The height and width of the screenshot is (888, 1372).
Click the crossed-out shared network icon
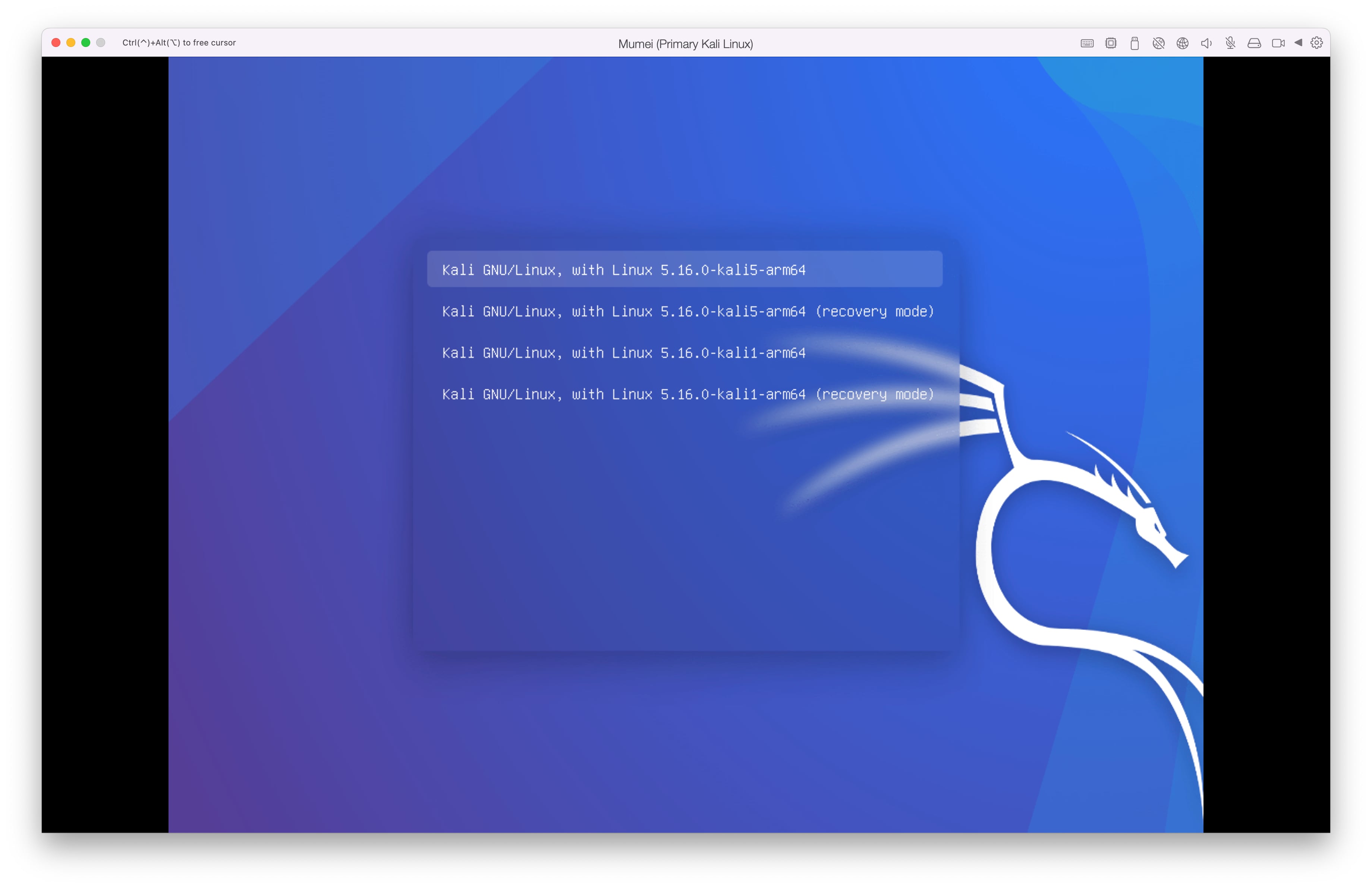click(1158, 43)
